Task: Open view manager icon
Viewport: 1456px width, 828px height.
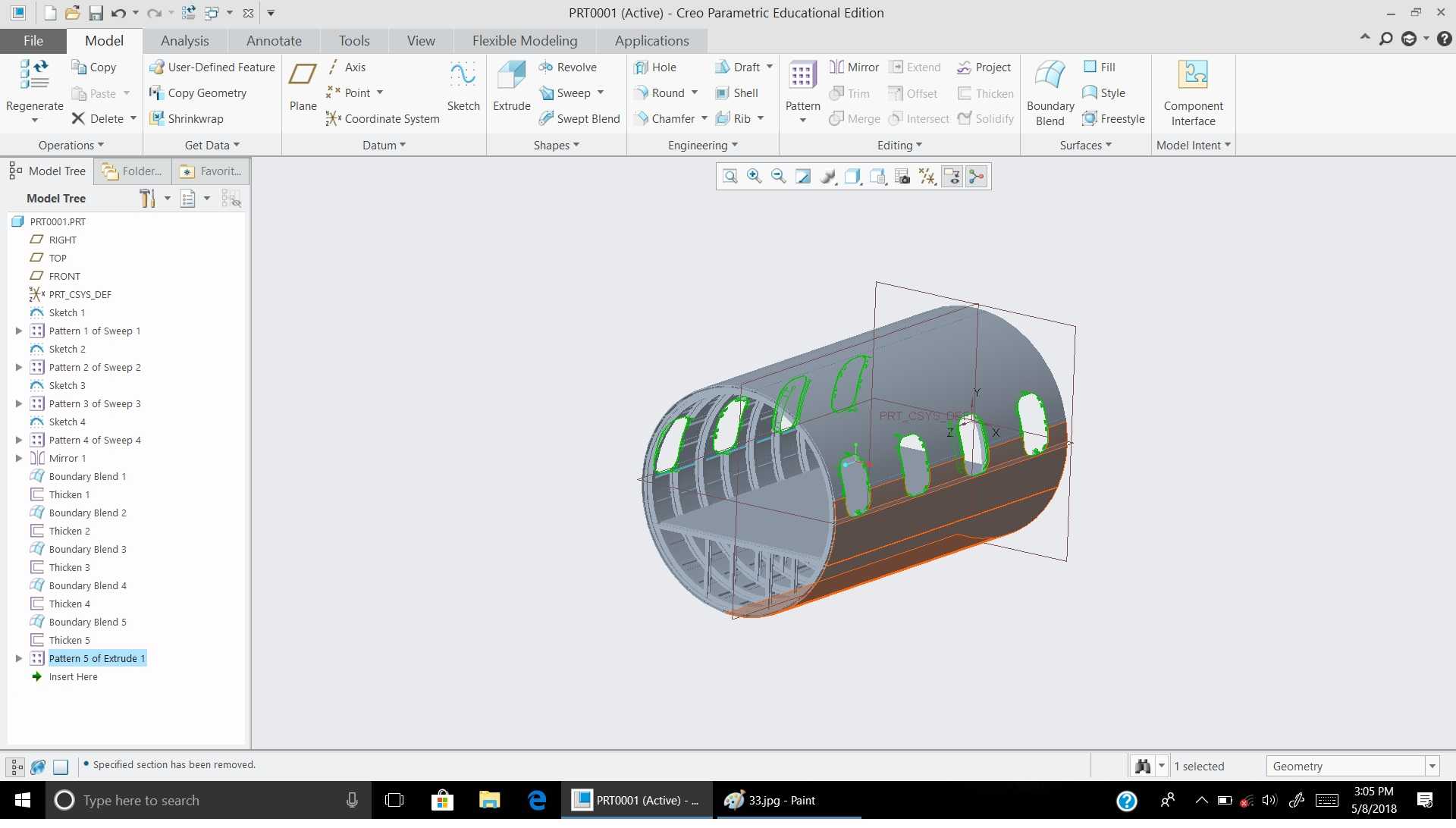Action: (902, 177)
